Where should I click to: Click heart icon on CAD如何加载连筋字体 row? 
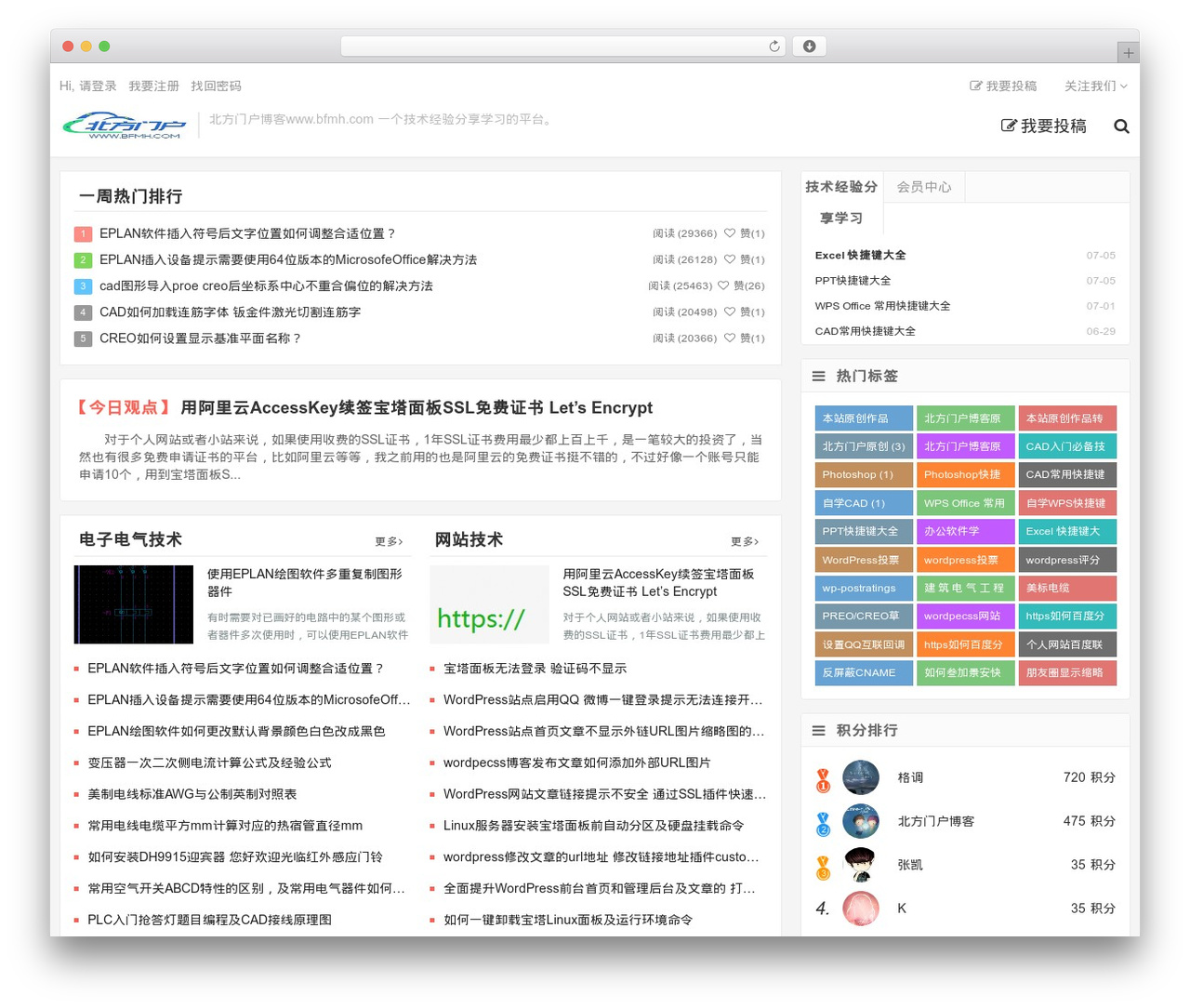click(730, 312)
